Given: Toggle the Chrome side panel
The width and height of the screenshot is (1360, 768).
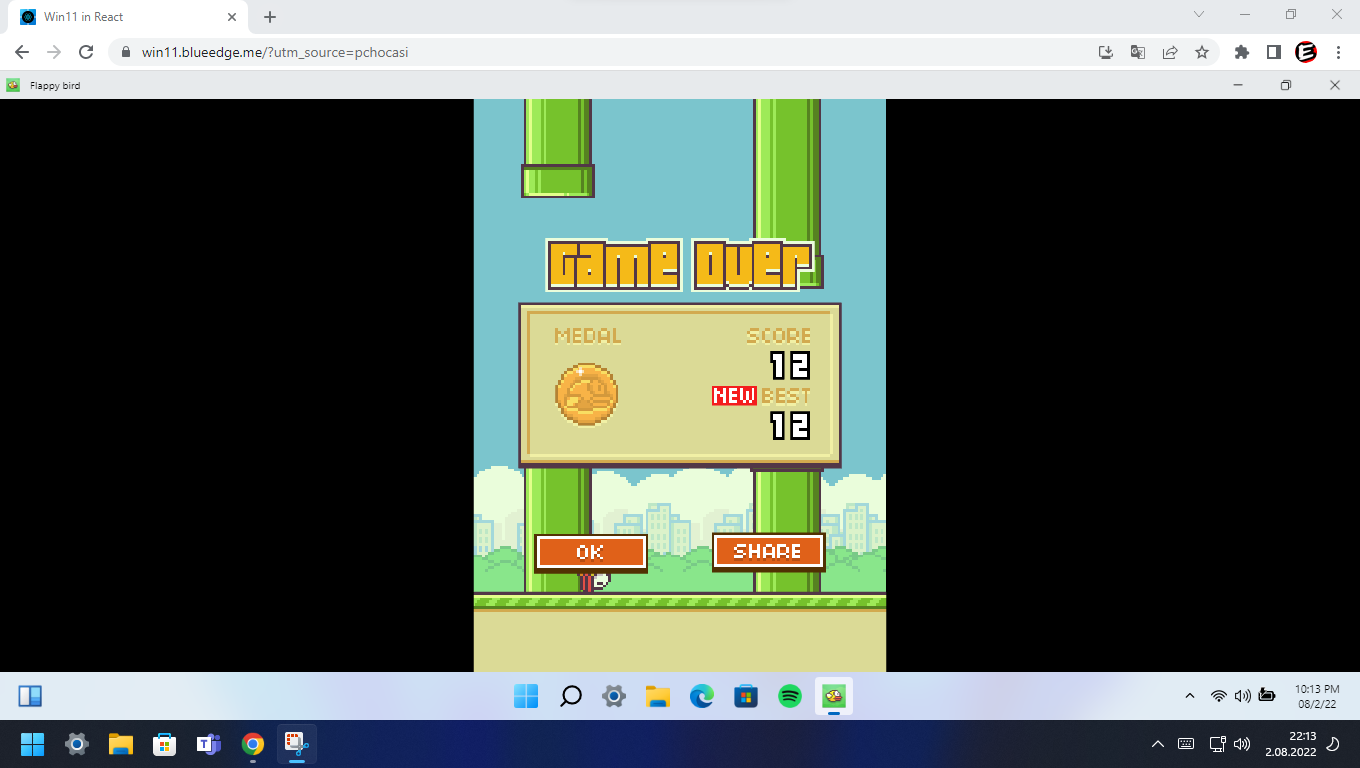Looking at the screenshot, I should pyautogui.click(x=1274, y=52).
